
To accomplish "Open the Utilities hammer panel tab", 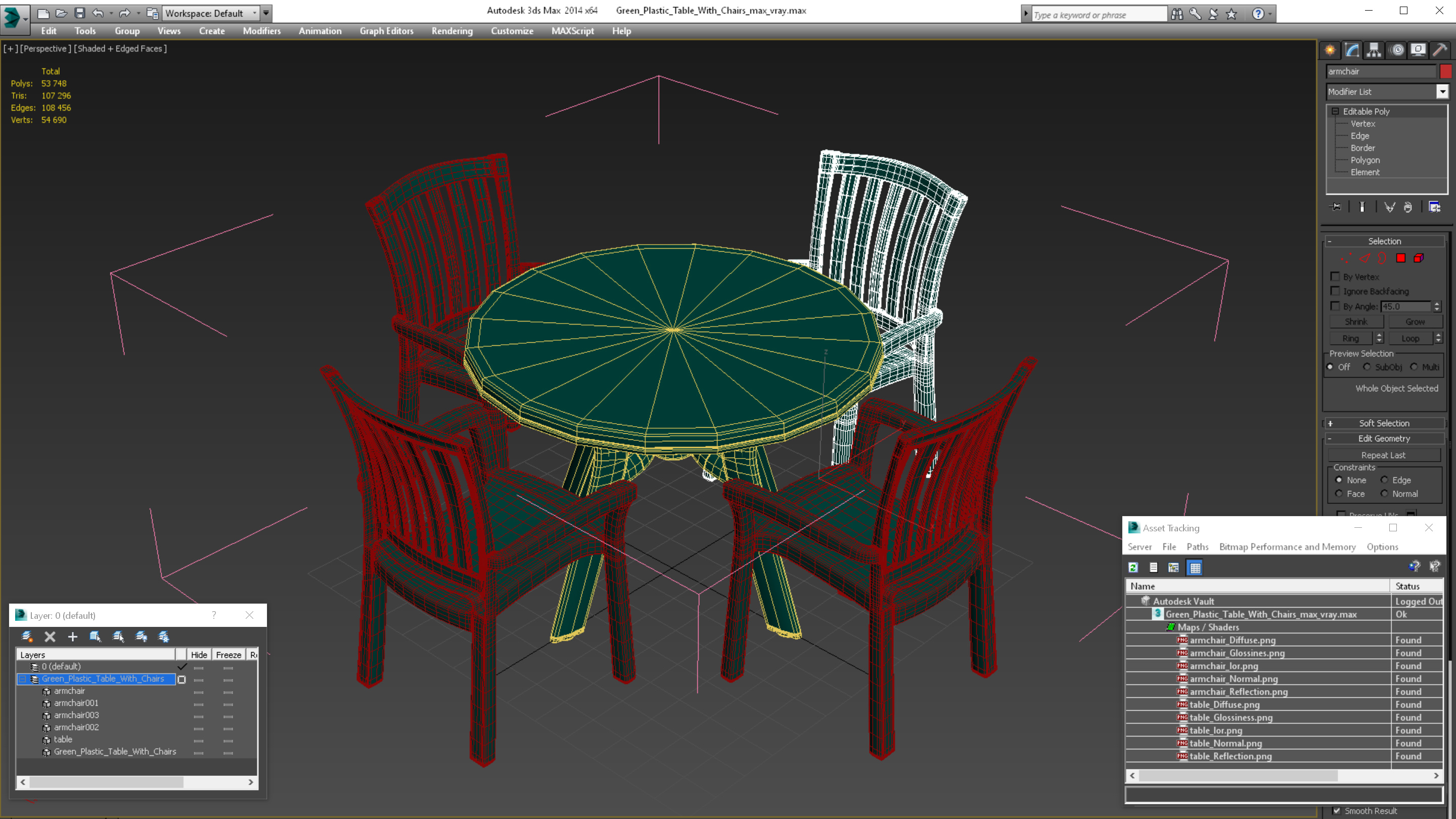I will (1440, 50).
